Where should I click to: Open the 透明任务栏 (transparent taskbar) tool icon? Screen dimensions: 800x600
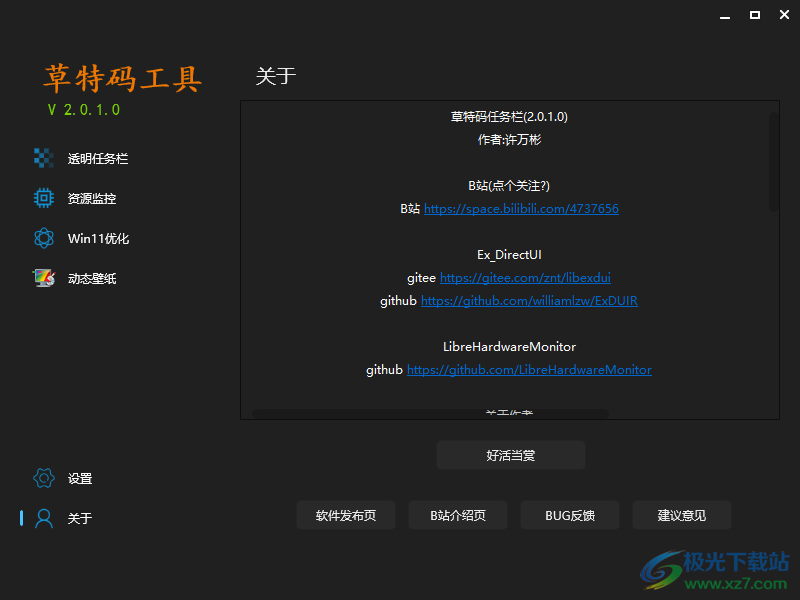coord(44,158)
